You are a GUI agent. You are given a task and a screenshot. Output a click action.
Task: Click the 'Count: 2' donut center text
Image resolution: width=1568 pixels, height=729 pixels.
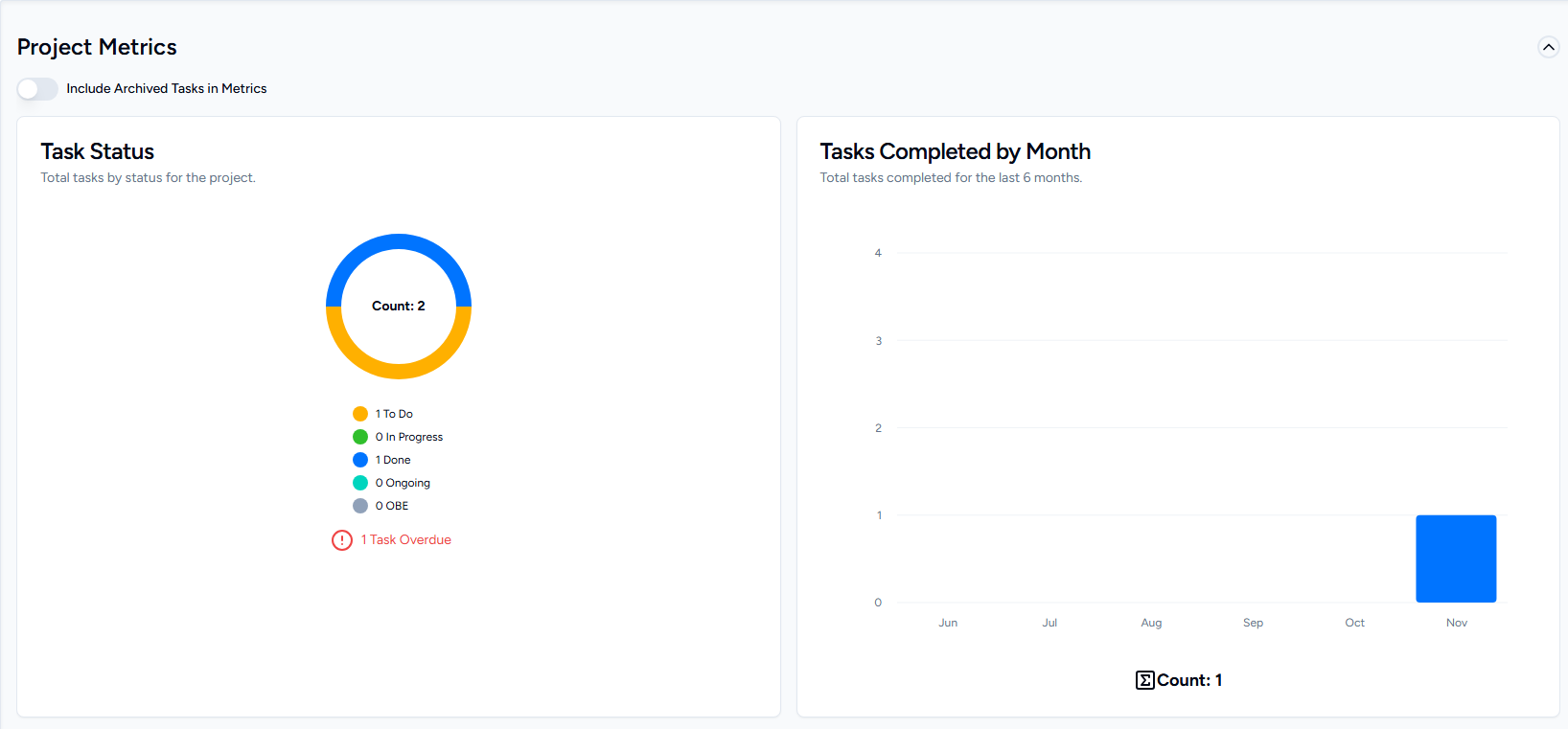pyautogui.click(x=399, y=307)
